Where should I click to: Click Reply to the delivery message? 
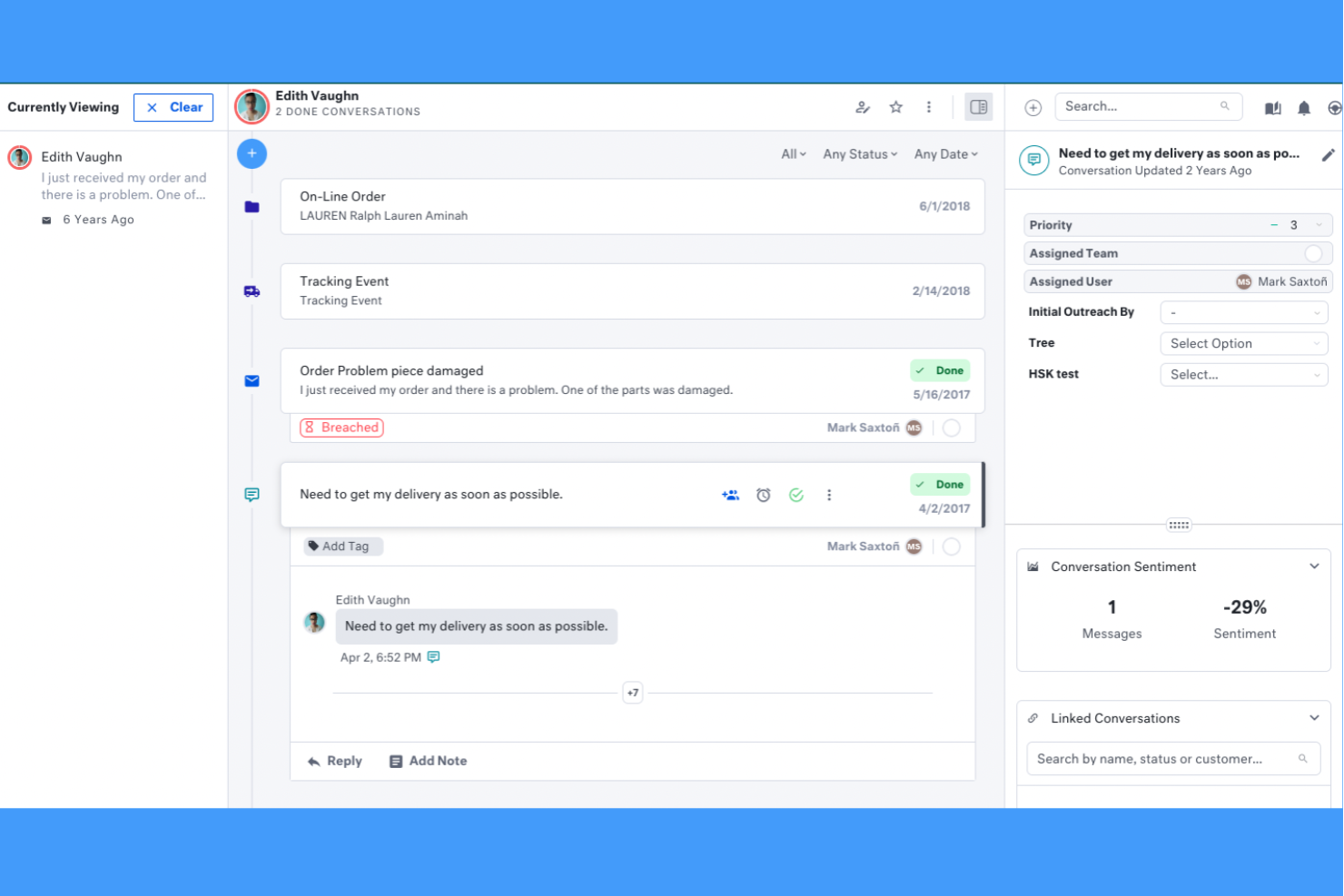334,761
